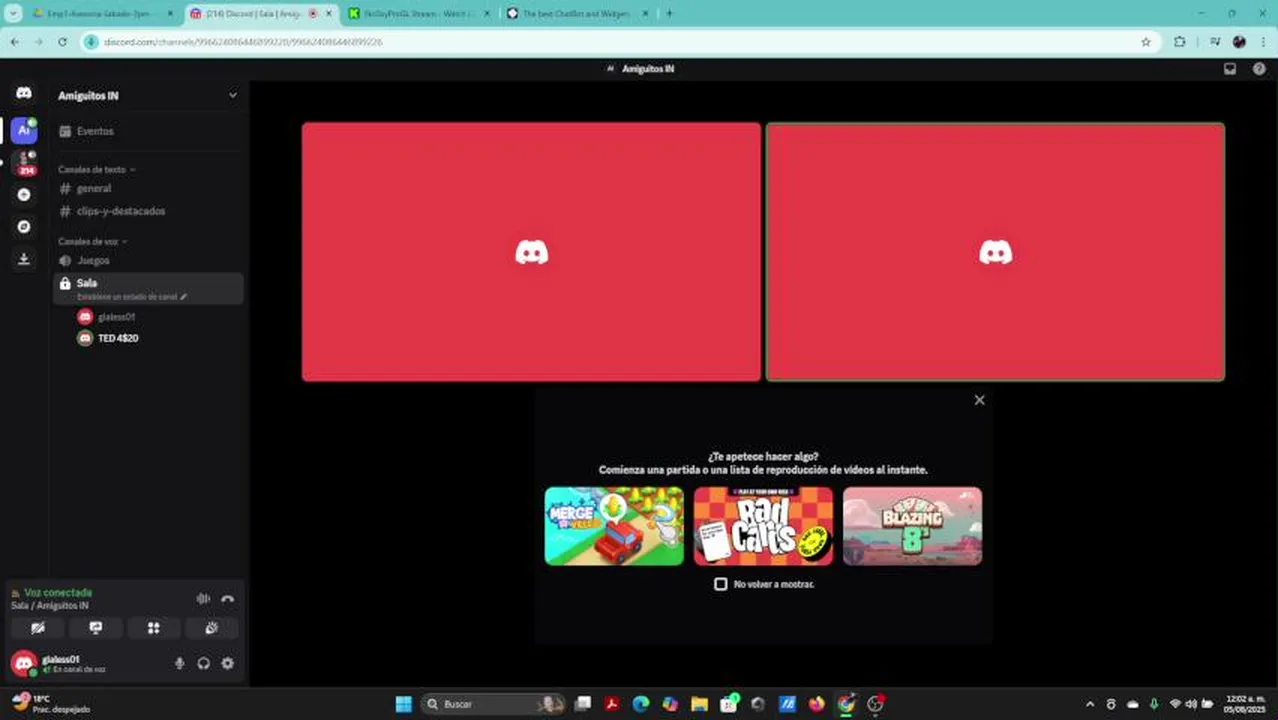Expand the Amiguitos IN server menu
The image size is (1278, 720).
click(x=233, y=95)
